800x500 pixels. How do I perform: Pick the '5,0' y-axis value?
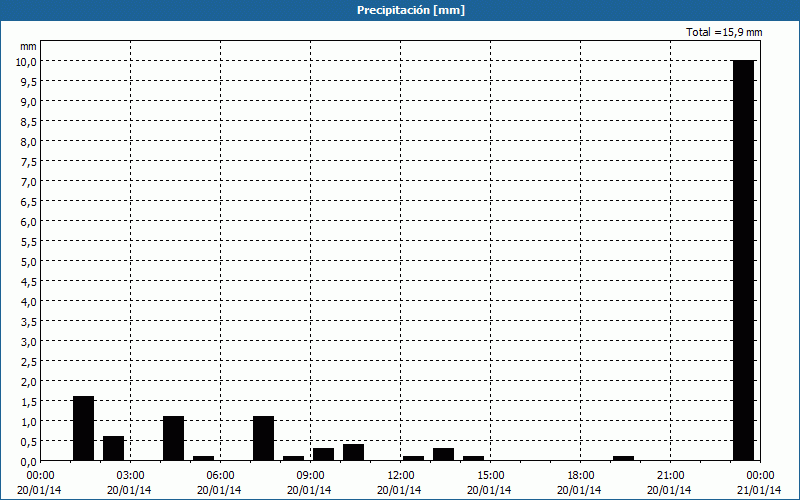pyautogui.click(x=29, y=261)
